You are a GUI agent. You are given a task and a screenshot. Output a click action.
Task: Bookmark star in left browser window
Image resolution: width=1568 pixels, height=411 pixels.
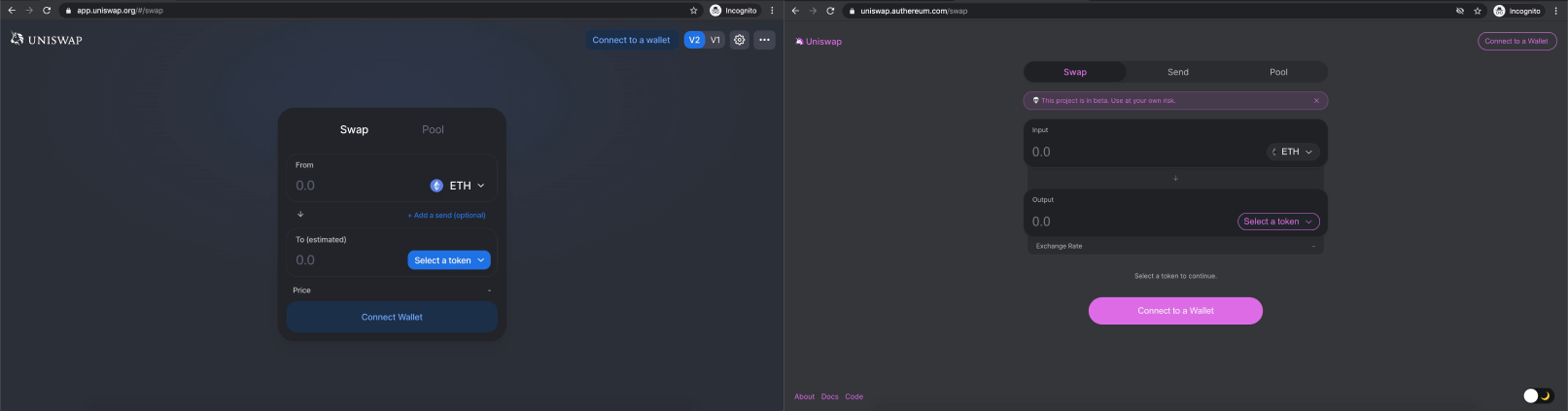pyautogui.click(x=693, y=11)
